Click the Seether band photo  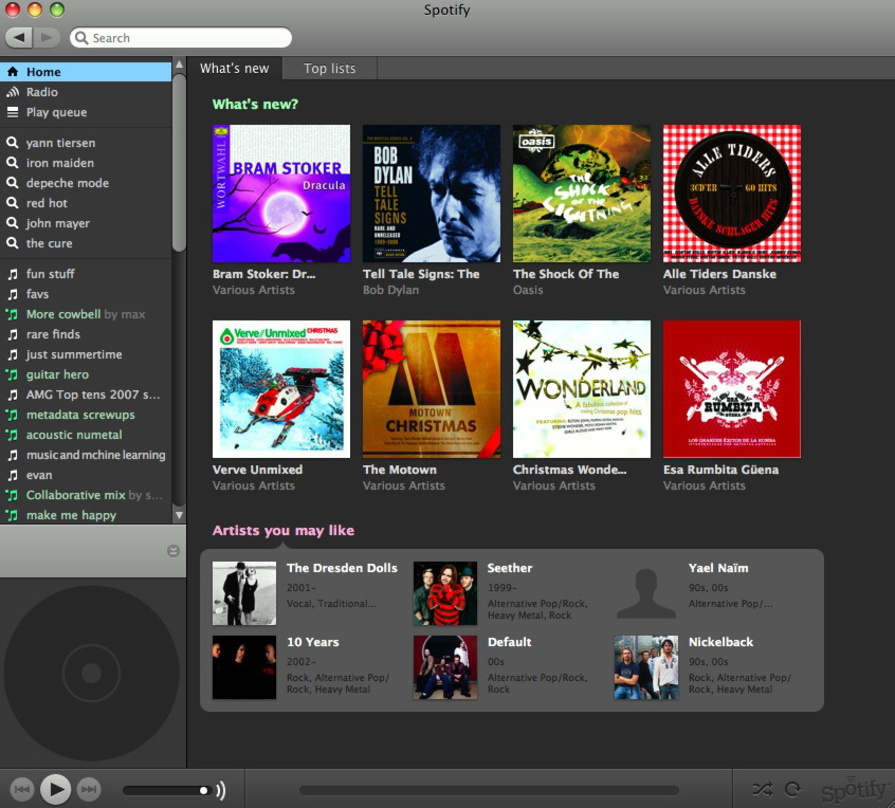point(445,593)
